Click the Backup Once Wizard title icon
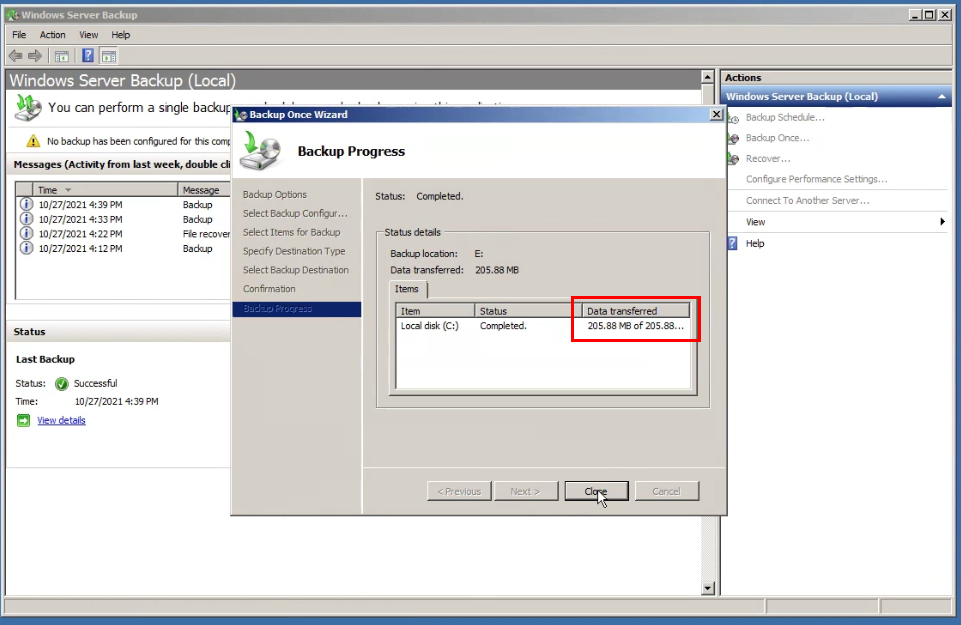The image size is (961, 625). pos(241,115)
